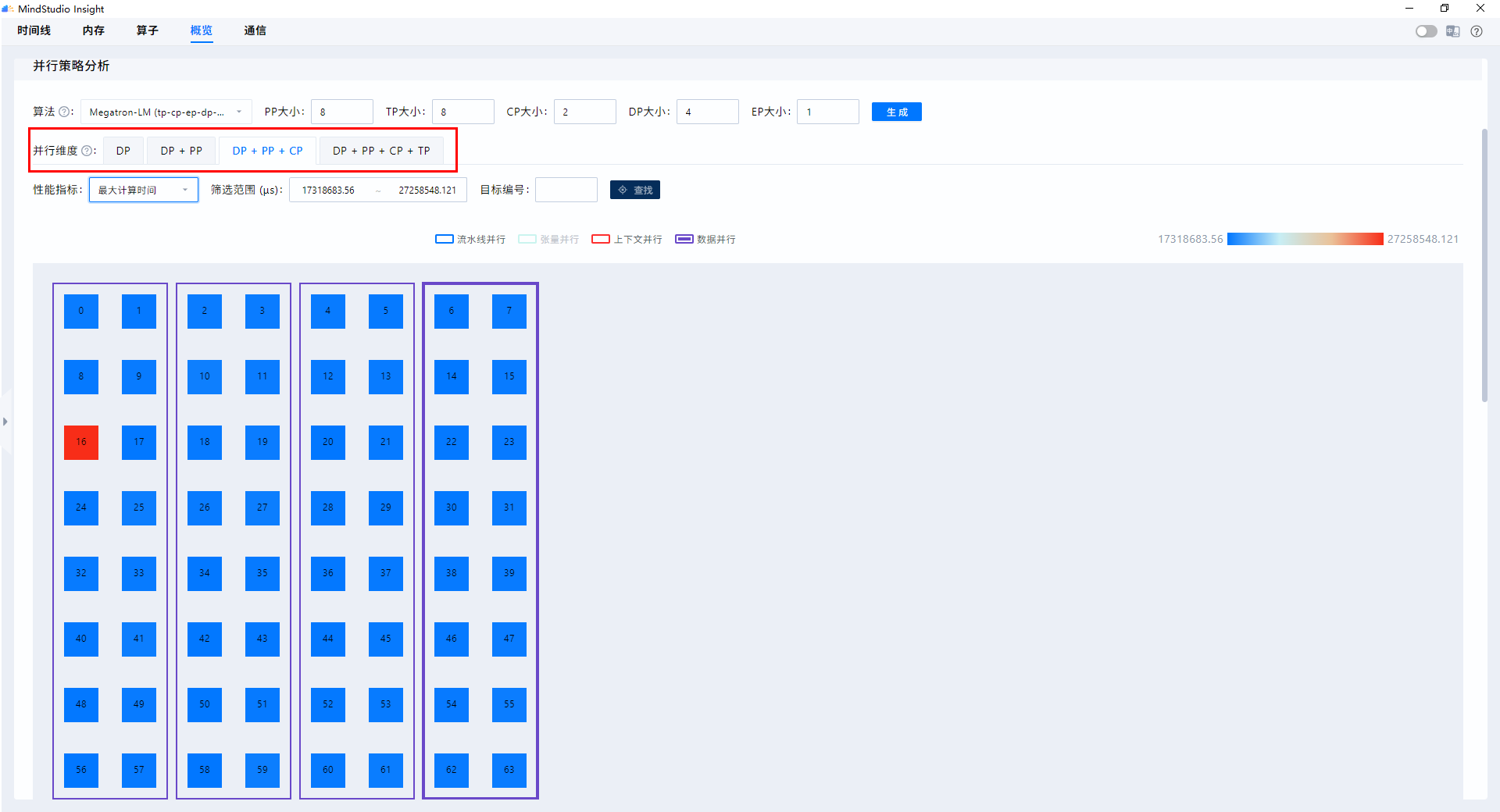Click the filter range minimum value field
Viewport: 1500px width, 812px height.
click(x=328, y=190)
